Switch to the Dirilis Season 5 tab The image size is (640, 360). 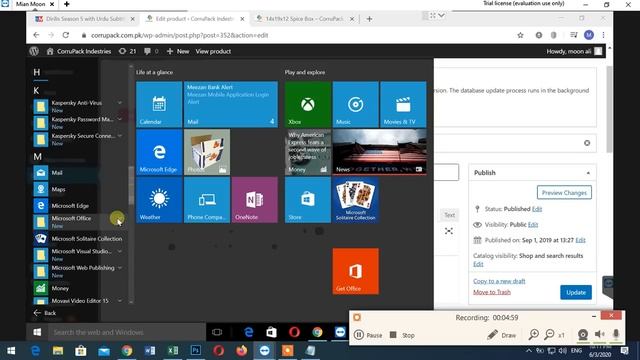(x=84, y=19)
